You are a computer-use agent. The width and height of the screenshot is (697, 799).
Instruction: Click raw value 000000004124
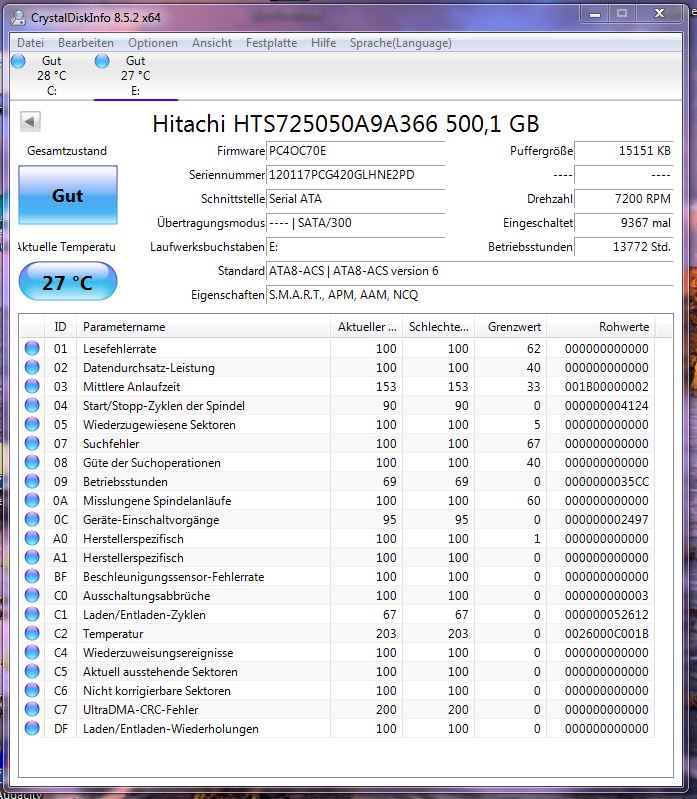[x=606, y=406]
